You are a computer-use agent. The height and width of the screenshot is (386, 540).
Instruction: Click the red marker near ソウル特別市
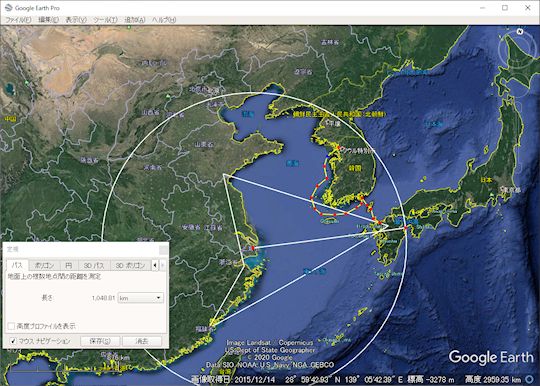click(x=339, y=148)
